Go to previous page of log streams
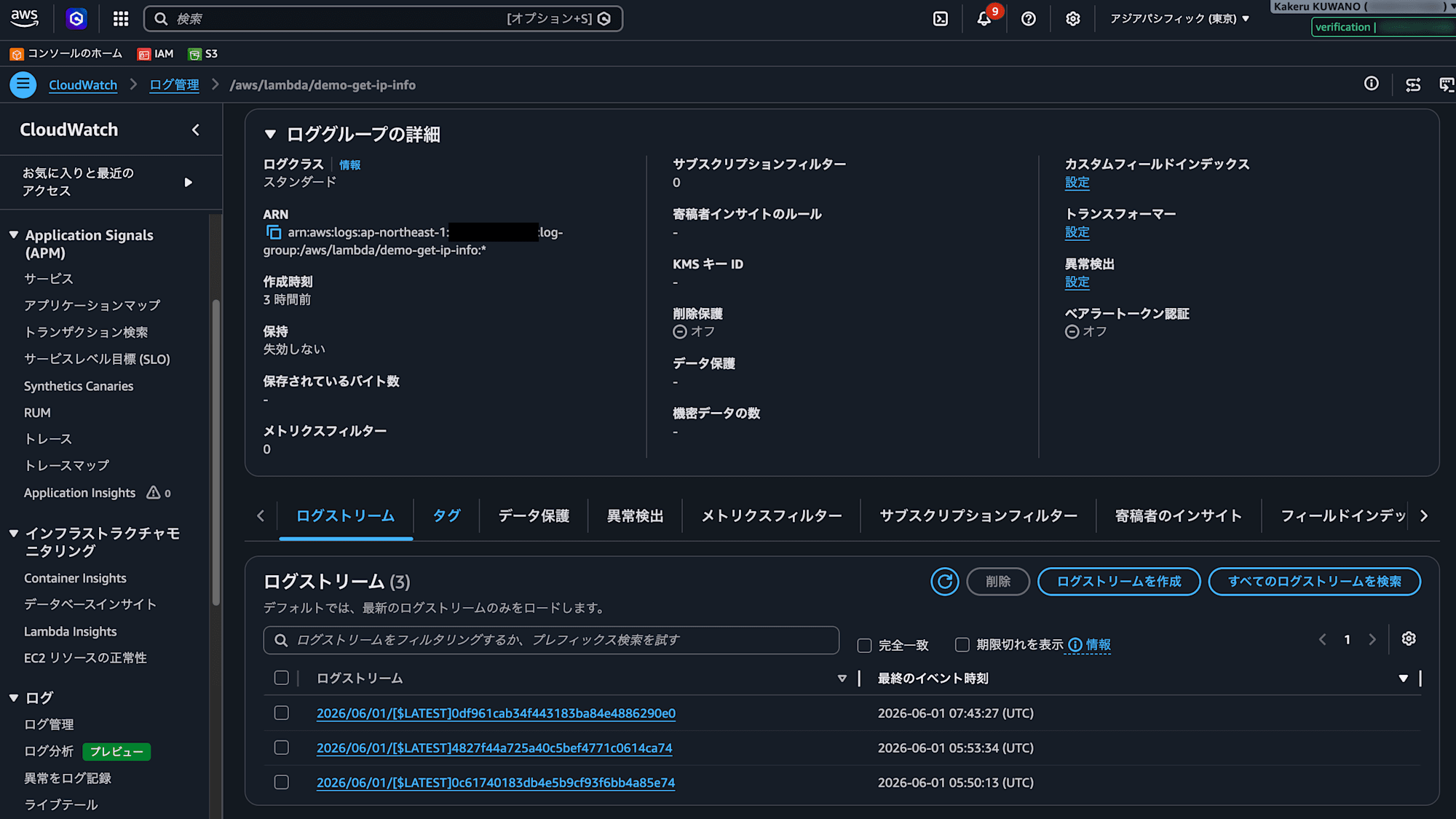 [1323, 639]
